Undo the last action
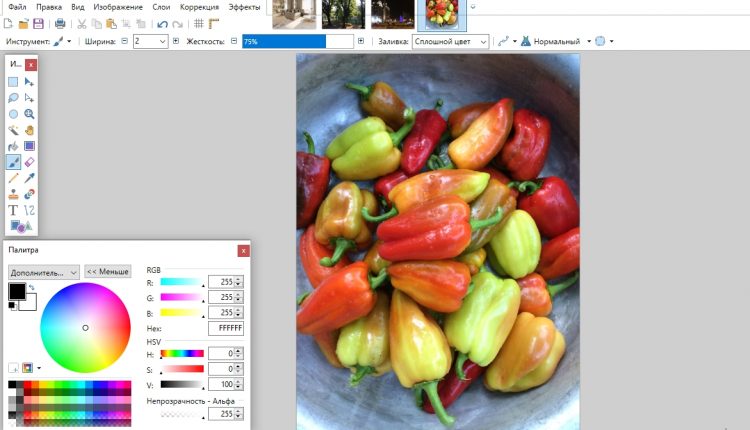The height and width of the screenshot is (430, 750). point(163,24)
